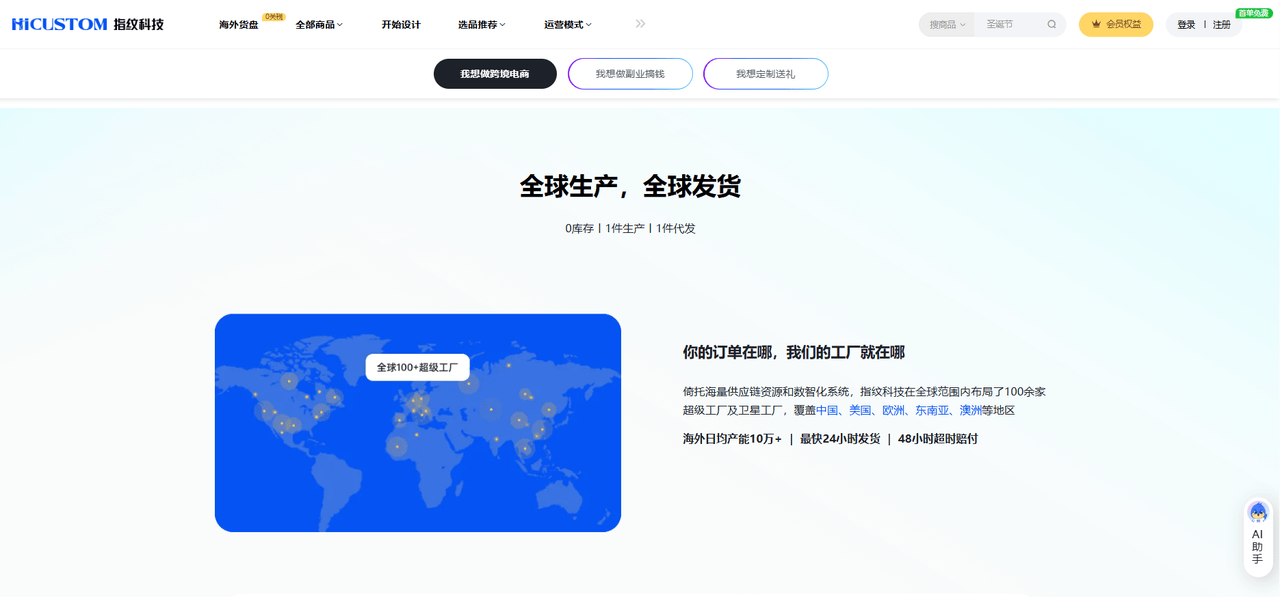1280x597 pixels.
Task: Click the search magnifier icon
Action: (1051, 25)
